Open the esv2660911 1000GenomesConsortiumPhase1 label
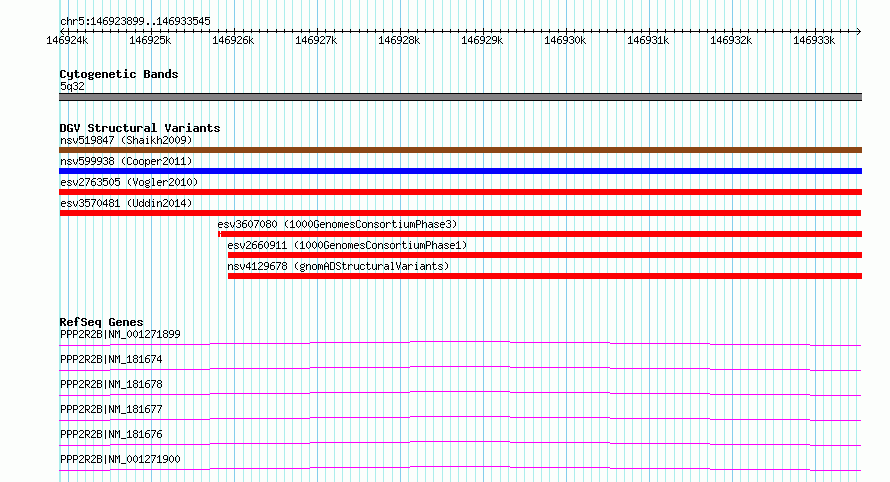This screenshot has height=482, width=890. (347, 245)
